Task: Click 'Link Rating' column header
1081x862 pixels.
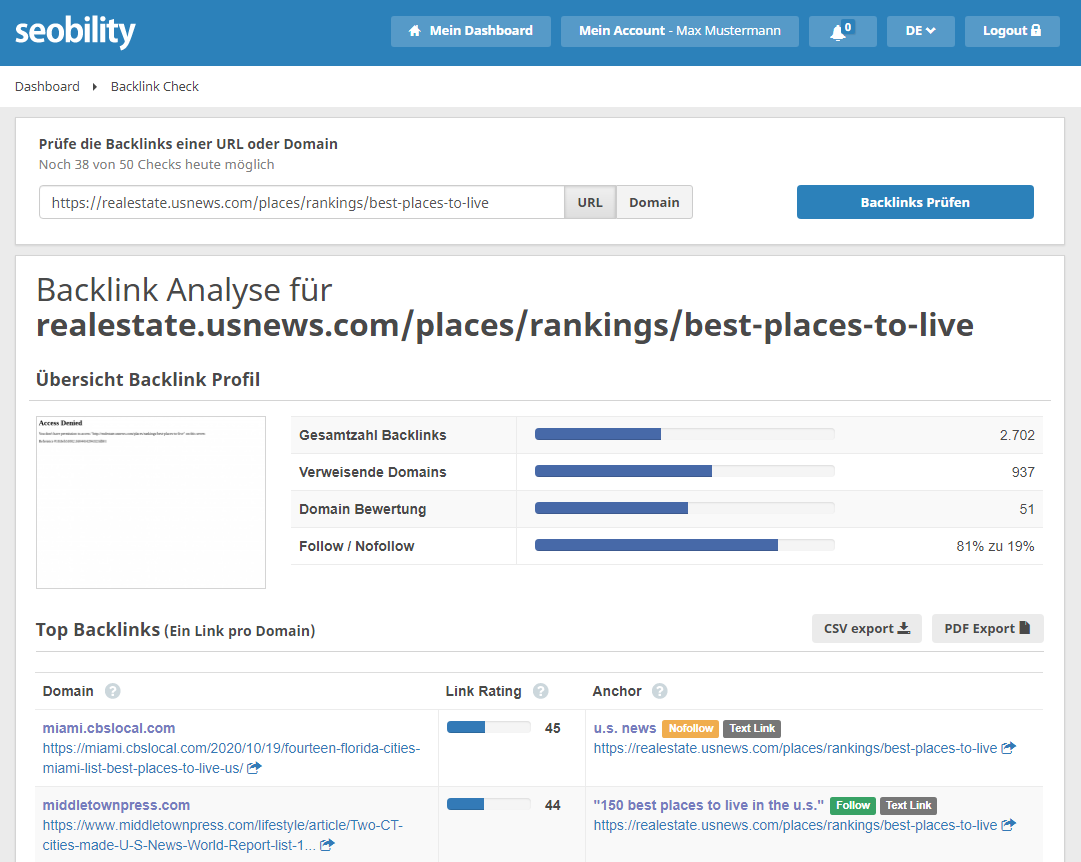Action: 483,691
